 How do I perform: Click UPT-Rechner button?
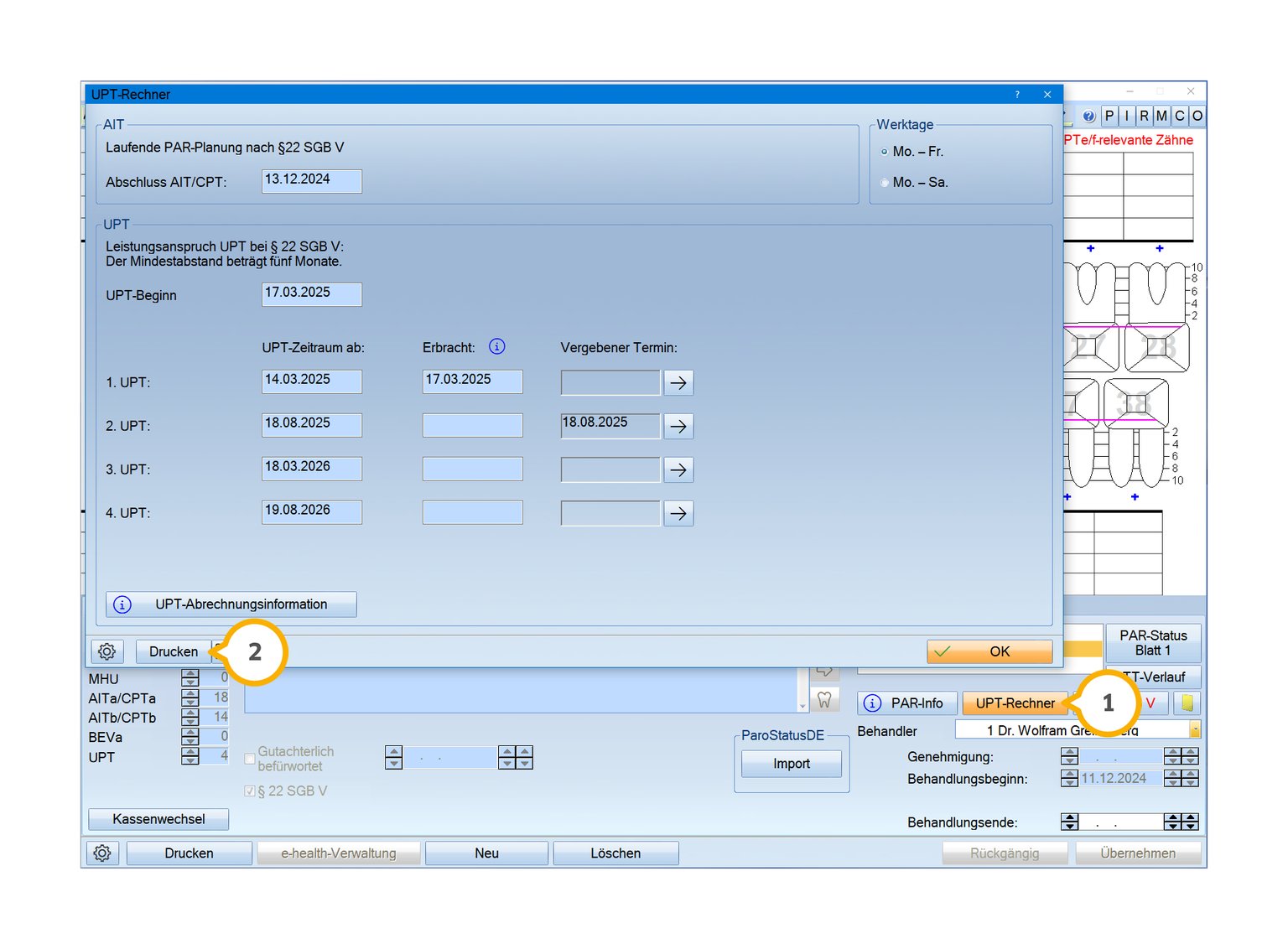(x=1015, y=703)
